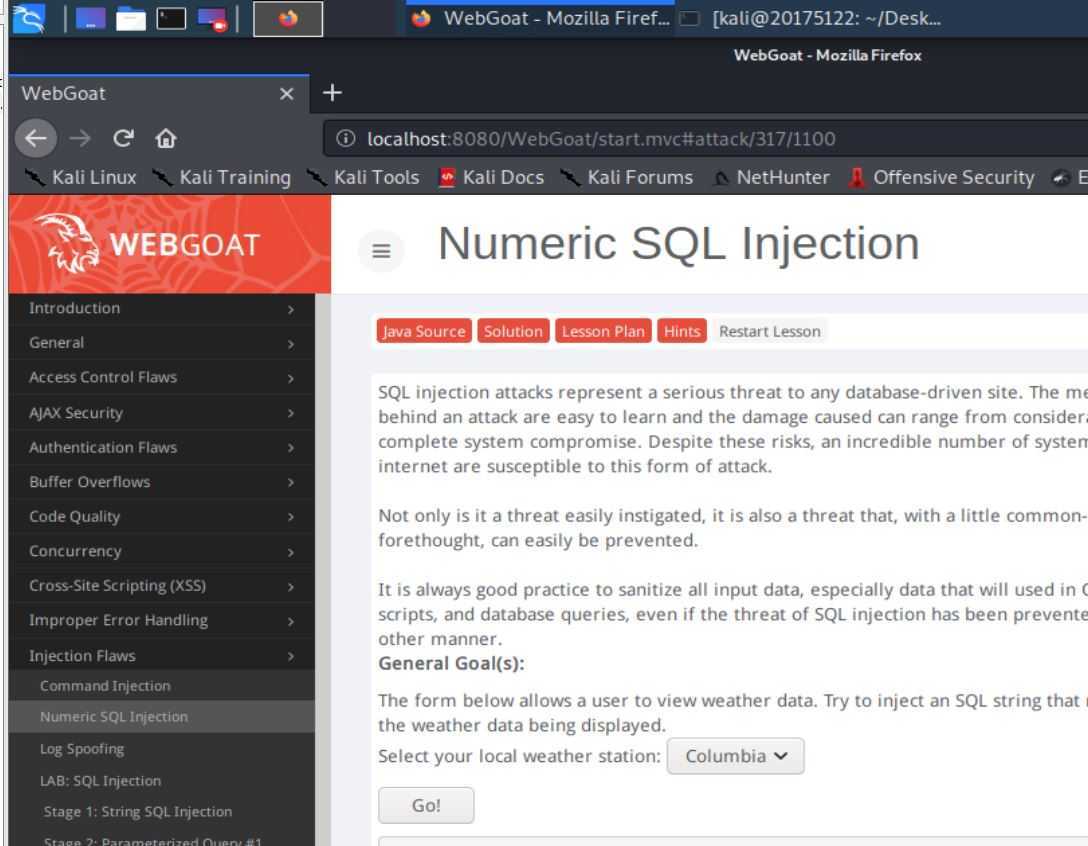Open the Kali Docs bookmark

(491, 178)
